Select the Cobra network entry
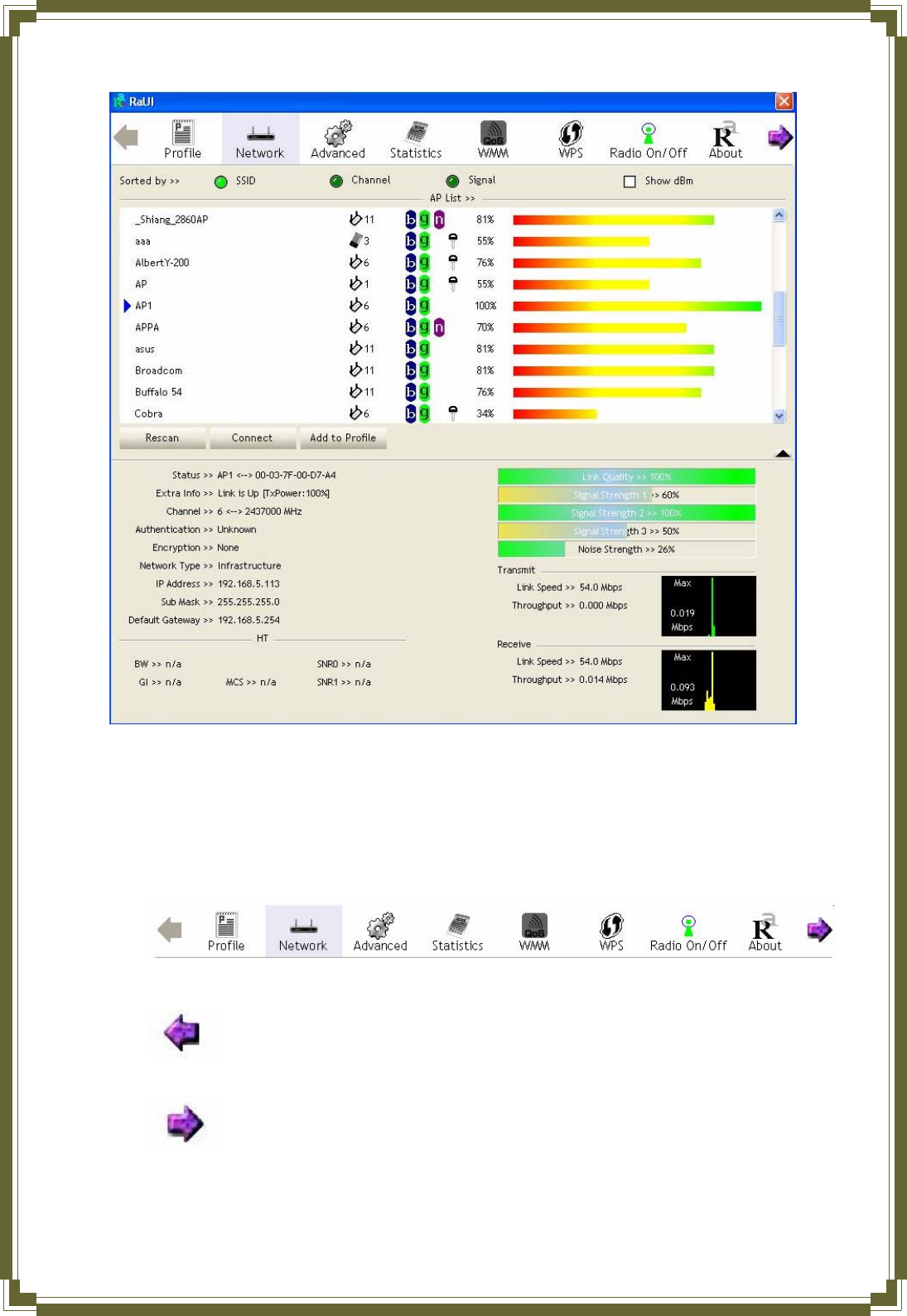Screen dimensions: 907x1316 pyautogui.click(x=447, y=414)
